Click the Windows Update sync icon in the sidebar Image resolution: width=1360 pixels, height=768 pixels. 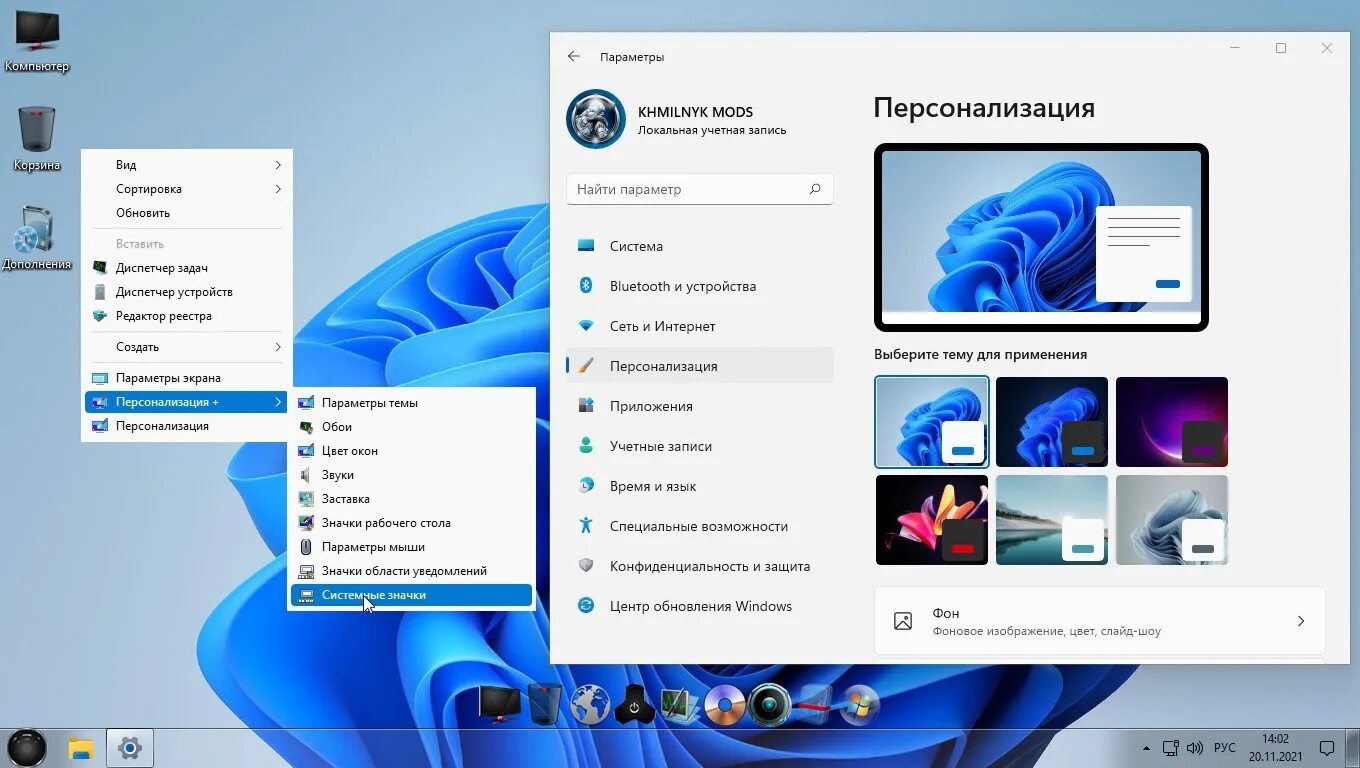coord(587,606)
